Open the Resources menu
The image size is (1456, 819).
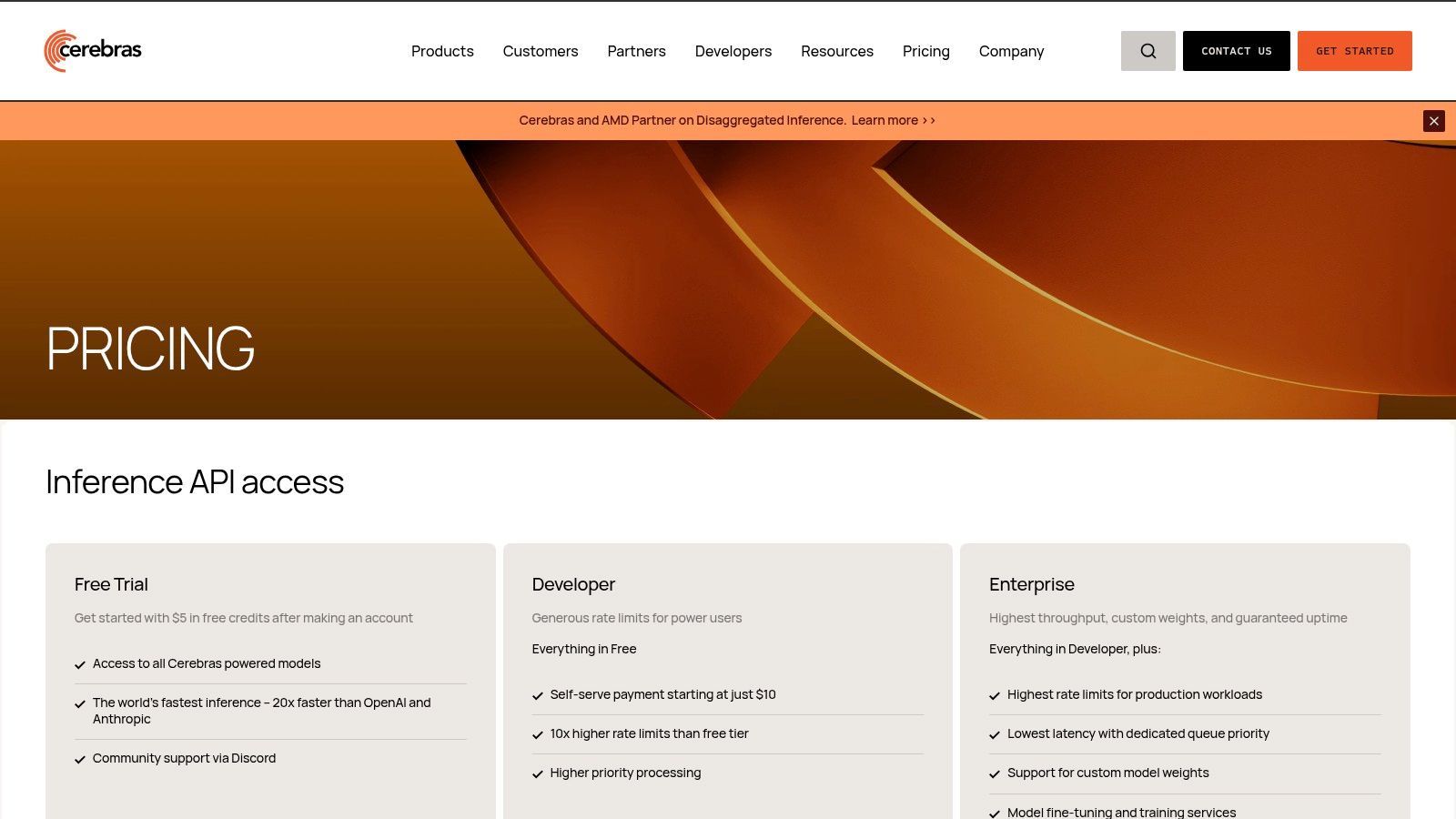point(837,51)
